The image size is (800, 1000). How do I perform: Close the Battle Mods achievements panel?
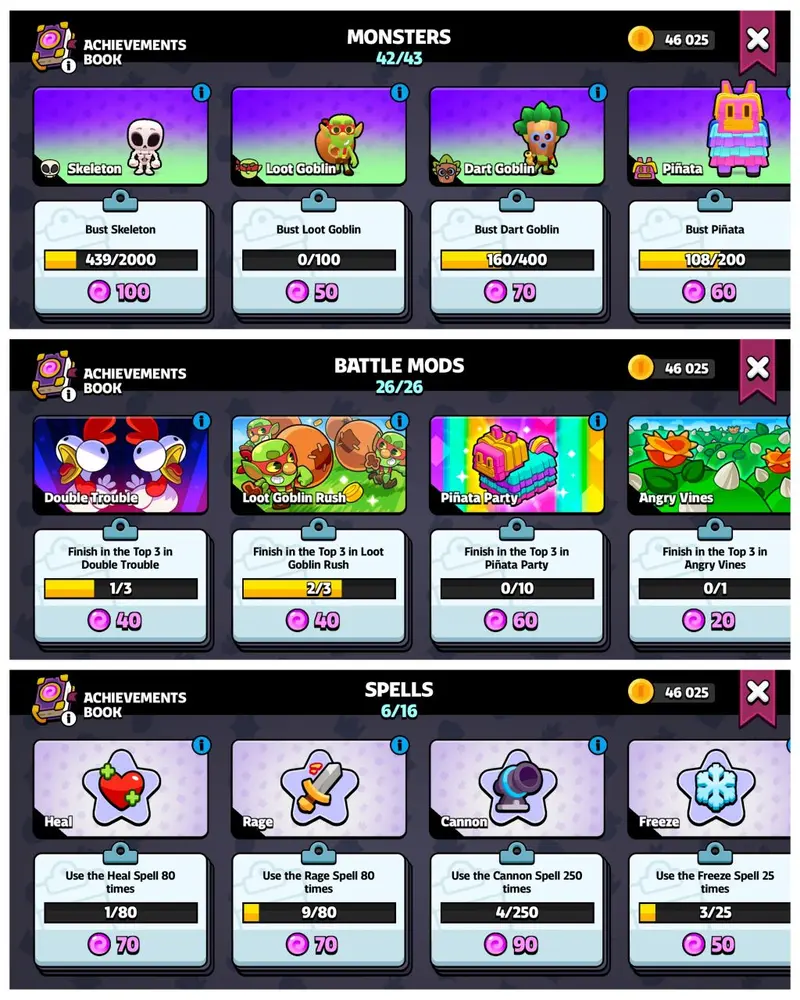757,368
